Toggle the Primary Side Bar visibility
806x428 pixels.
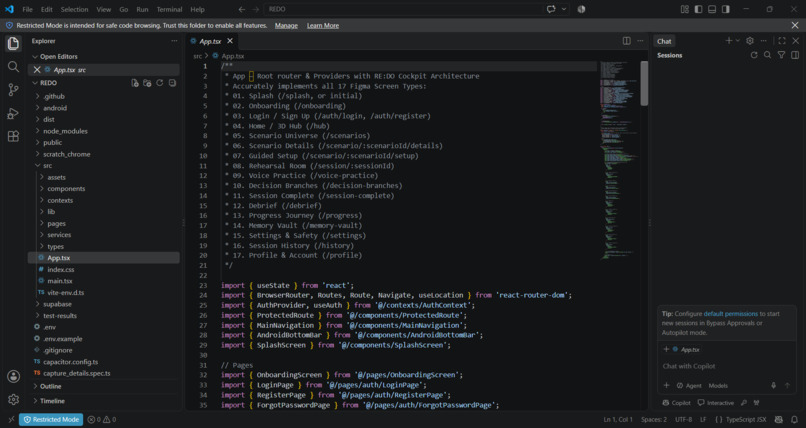[698, 9]
